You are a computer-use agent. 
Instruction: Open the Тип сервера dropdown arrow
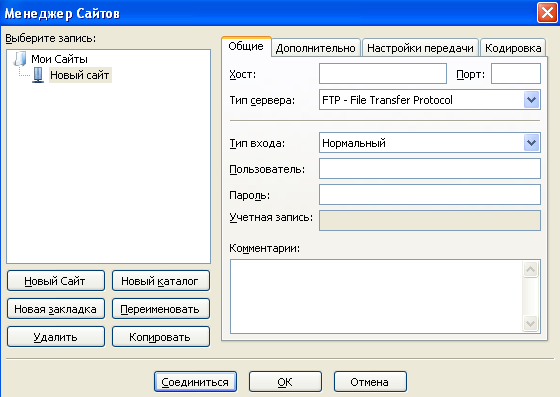531,100
